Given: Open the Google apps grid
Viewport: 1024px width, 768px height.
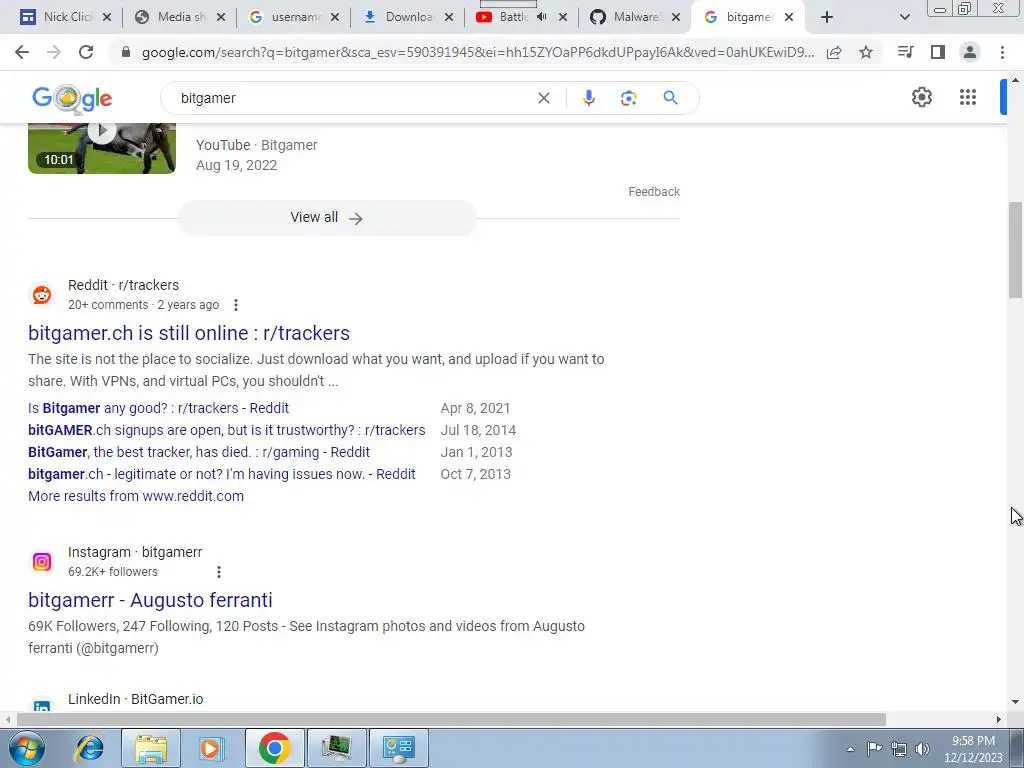Looking at the screenshot, I should [x=968, y=97].
